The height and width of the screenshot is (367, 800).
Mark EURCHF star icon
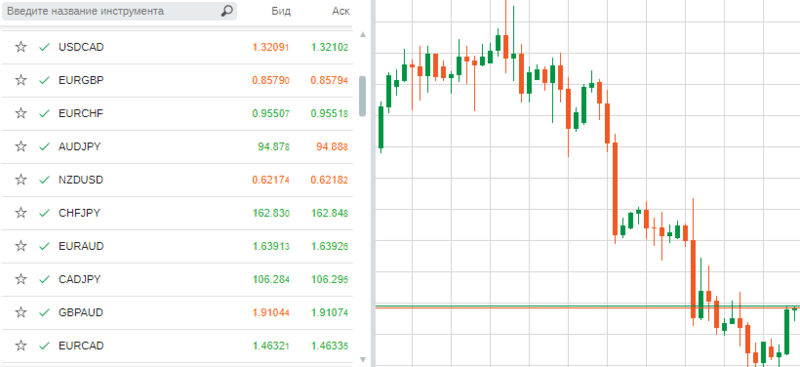[20, 113]
